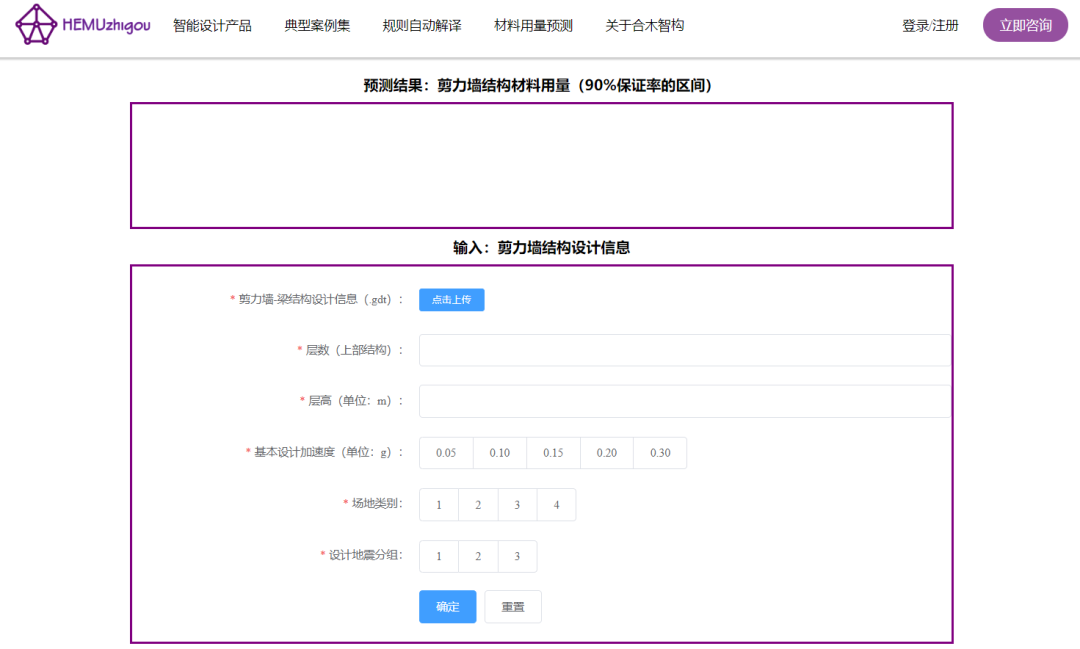Image resolution: width=1080 pixels, height=649 pixels.
Task: Select 场地类别 option 1
Action: click(439, 505)
